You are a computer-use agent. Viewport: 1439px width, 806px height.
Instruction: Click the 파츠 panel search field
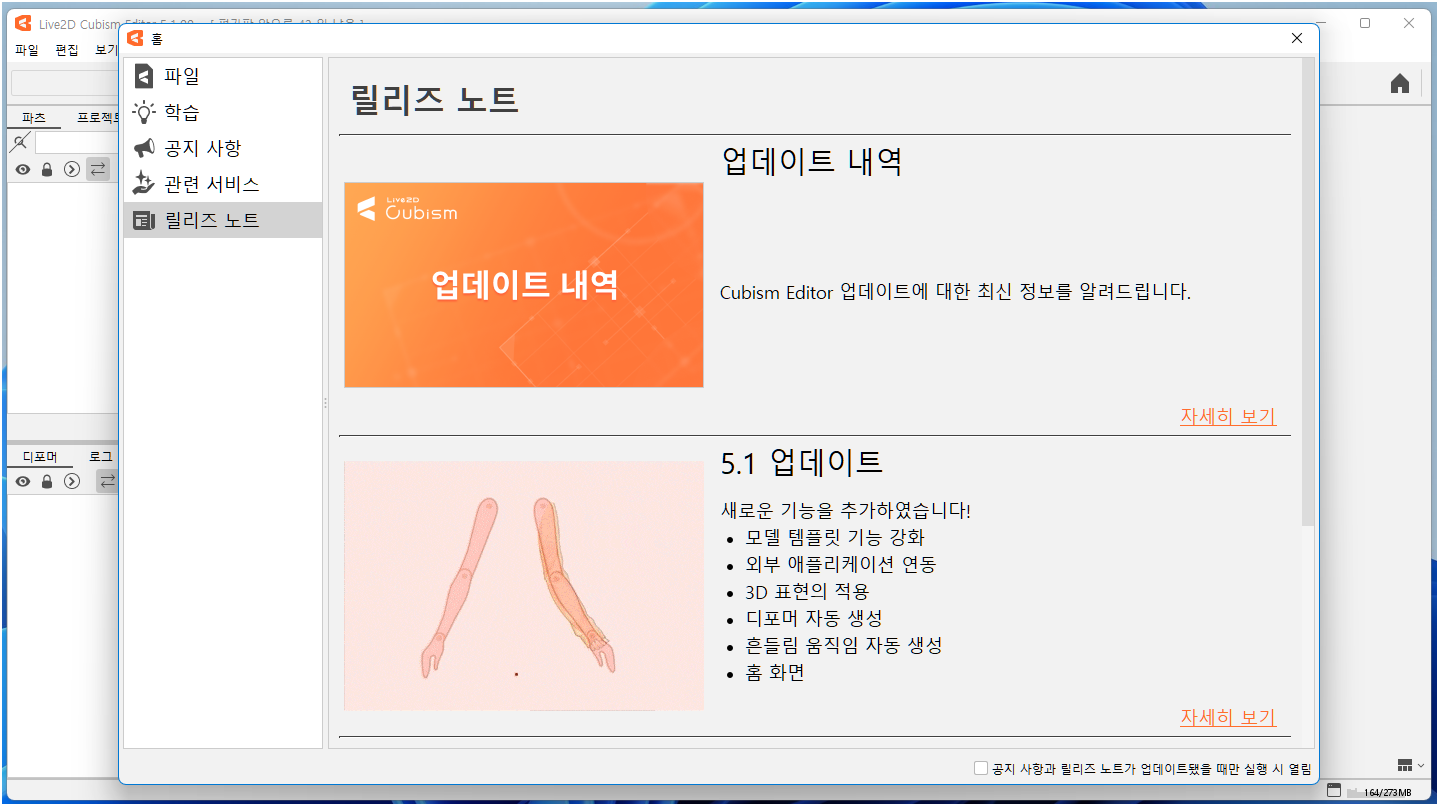click(x=77, y=143)
